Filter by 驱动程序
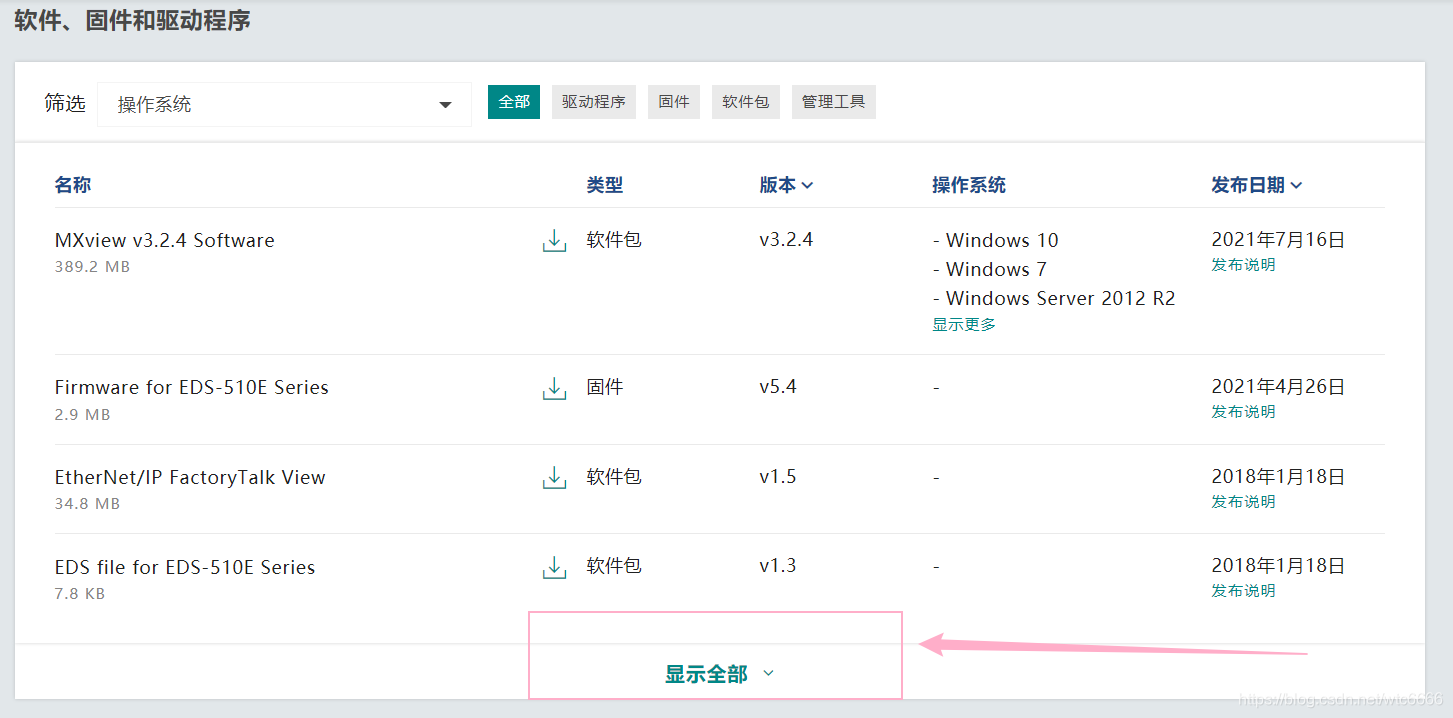This screenshot has width=1453, height=718. coord(594,102)
